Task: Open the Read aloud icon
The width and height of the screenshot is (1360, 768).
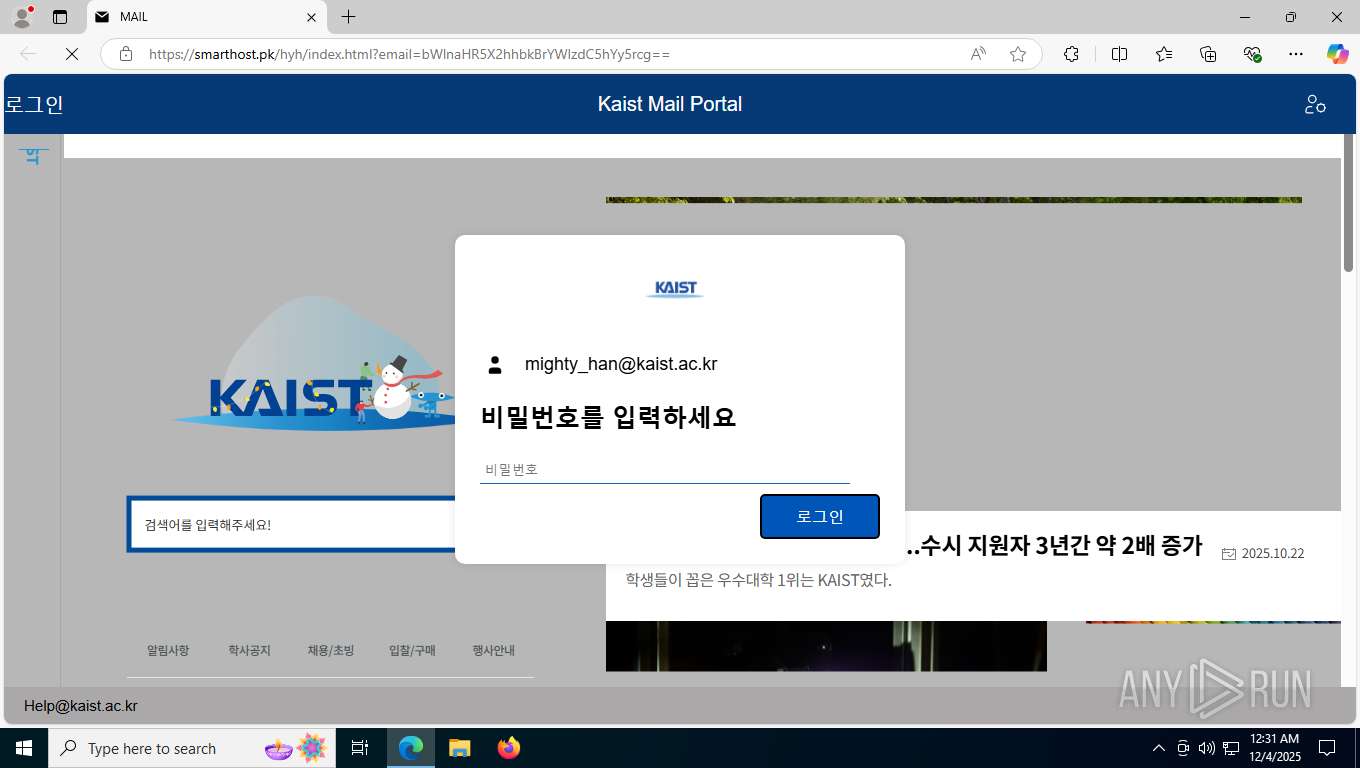Action: [978, 54]
